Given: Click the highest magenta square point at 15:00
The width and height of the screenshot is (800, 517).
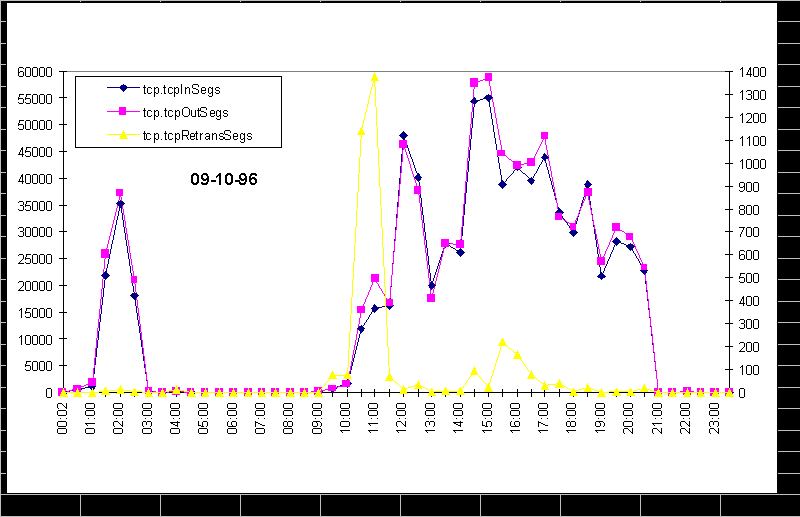Looking at the screenshot, I should pos(488,77).
